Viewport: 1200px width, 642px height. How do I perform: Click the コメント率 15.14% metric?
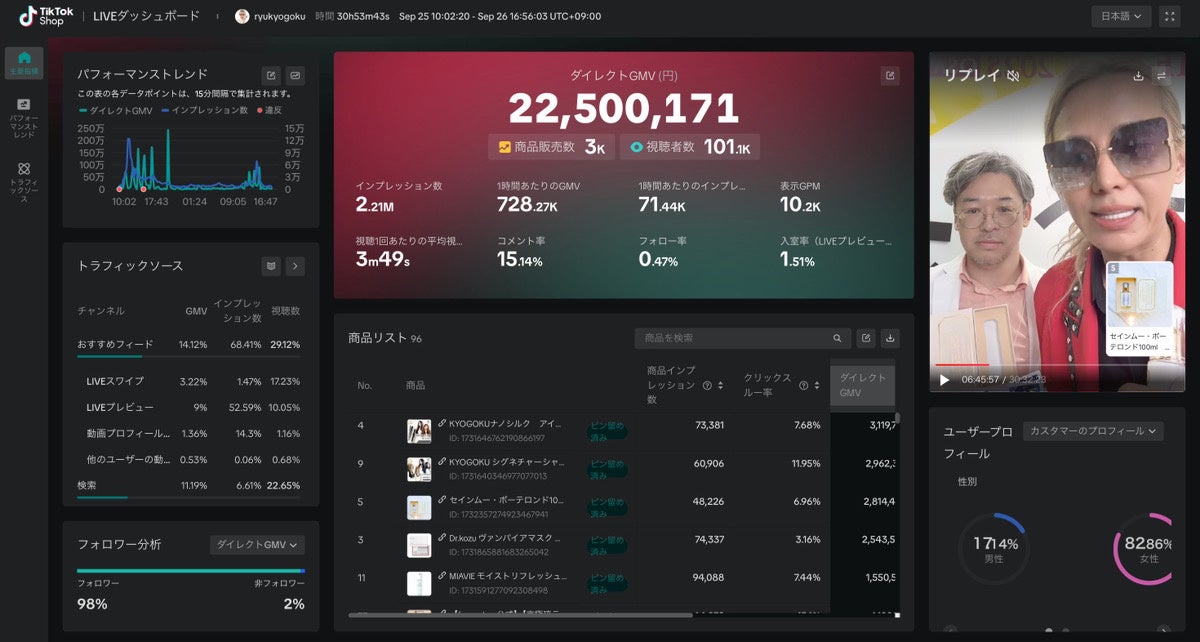pos(520,253)
